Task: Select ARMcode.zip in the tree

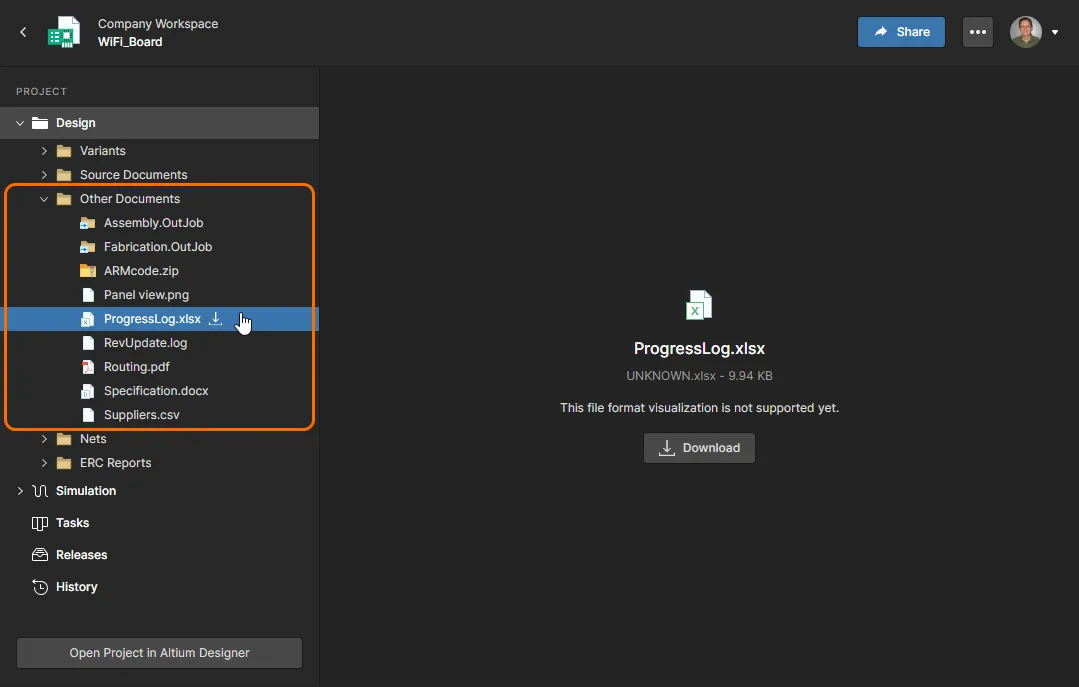Action: coord(141,271)
